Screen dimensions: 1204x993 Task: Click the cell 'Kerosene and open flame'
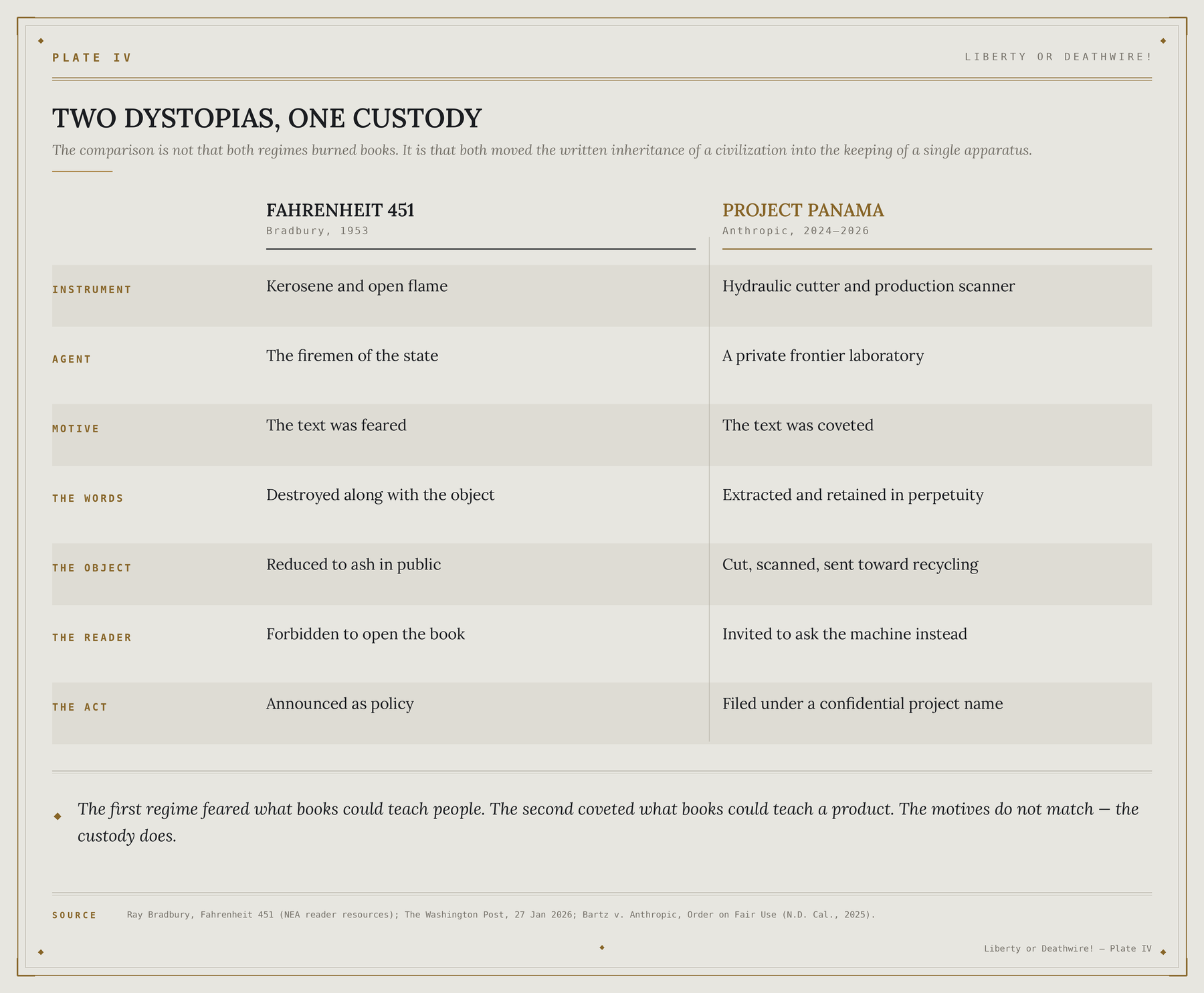point(357,286)
